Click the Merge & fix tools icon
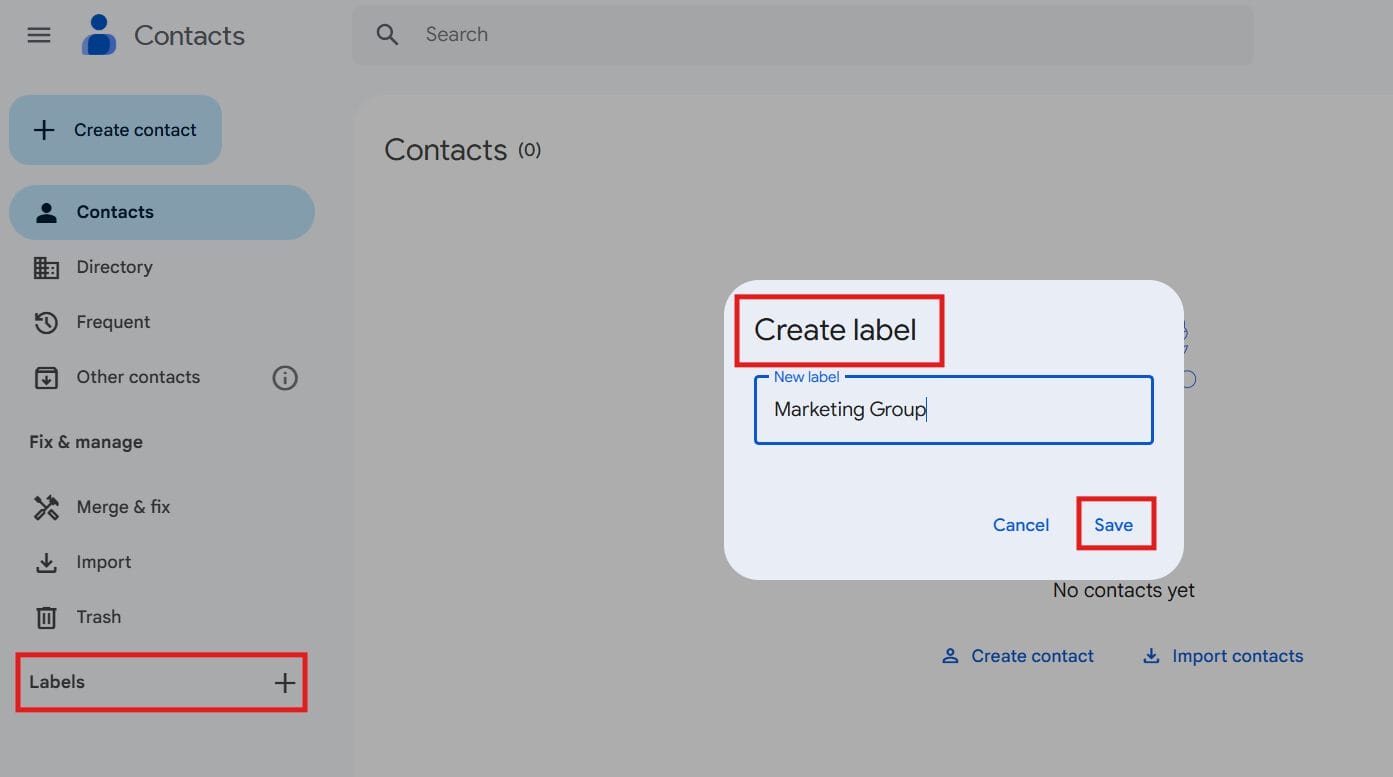Image resolution: width=1393 pixels, height=777 pixels. coord(47,508)
